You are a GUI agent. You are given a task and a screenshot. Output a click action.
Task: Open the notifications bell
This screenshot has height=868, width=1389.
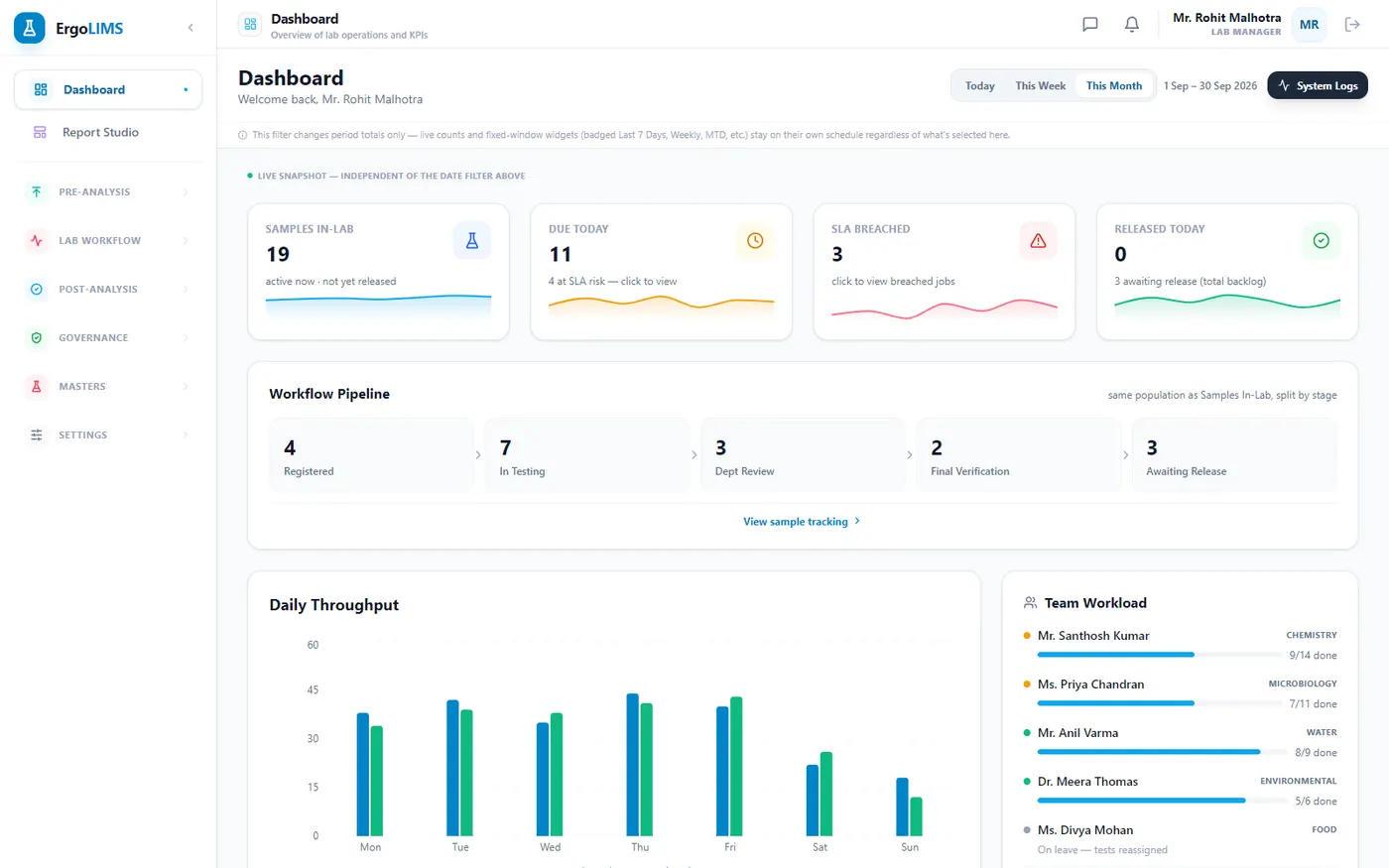pos(1131,24)
